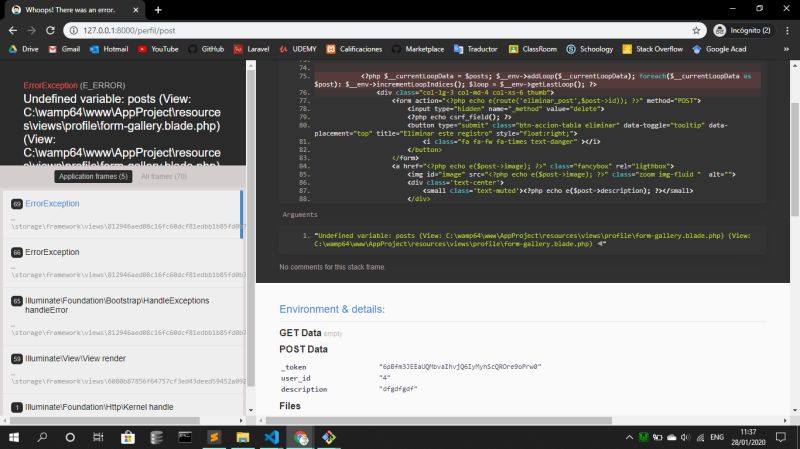Open the Laravel bookmark
800x449 pixels.
(x=252, y=49)
